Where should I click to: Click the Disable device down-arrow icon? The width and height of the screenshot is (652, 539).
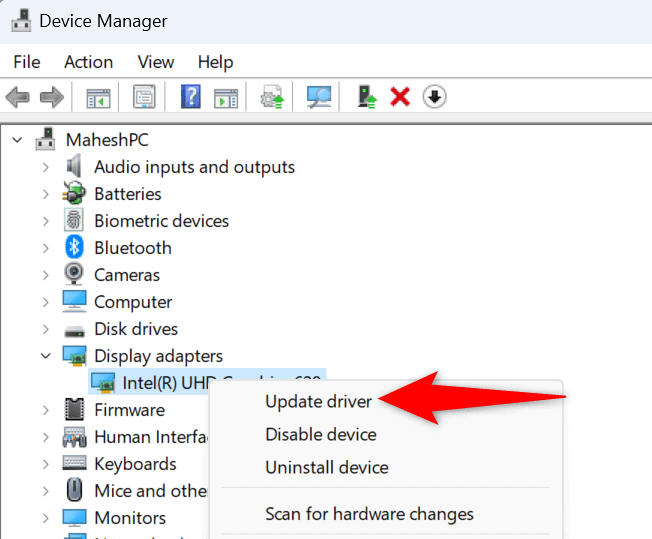tap(435, 97)
